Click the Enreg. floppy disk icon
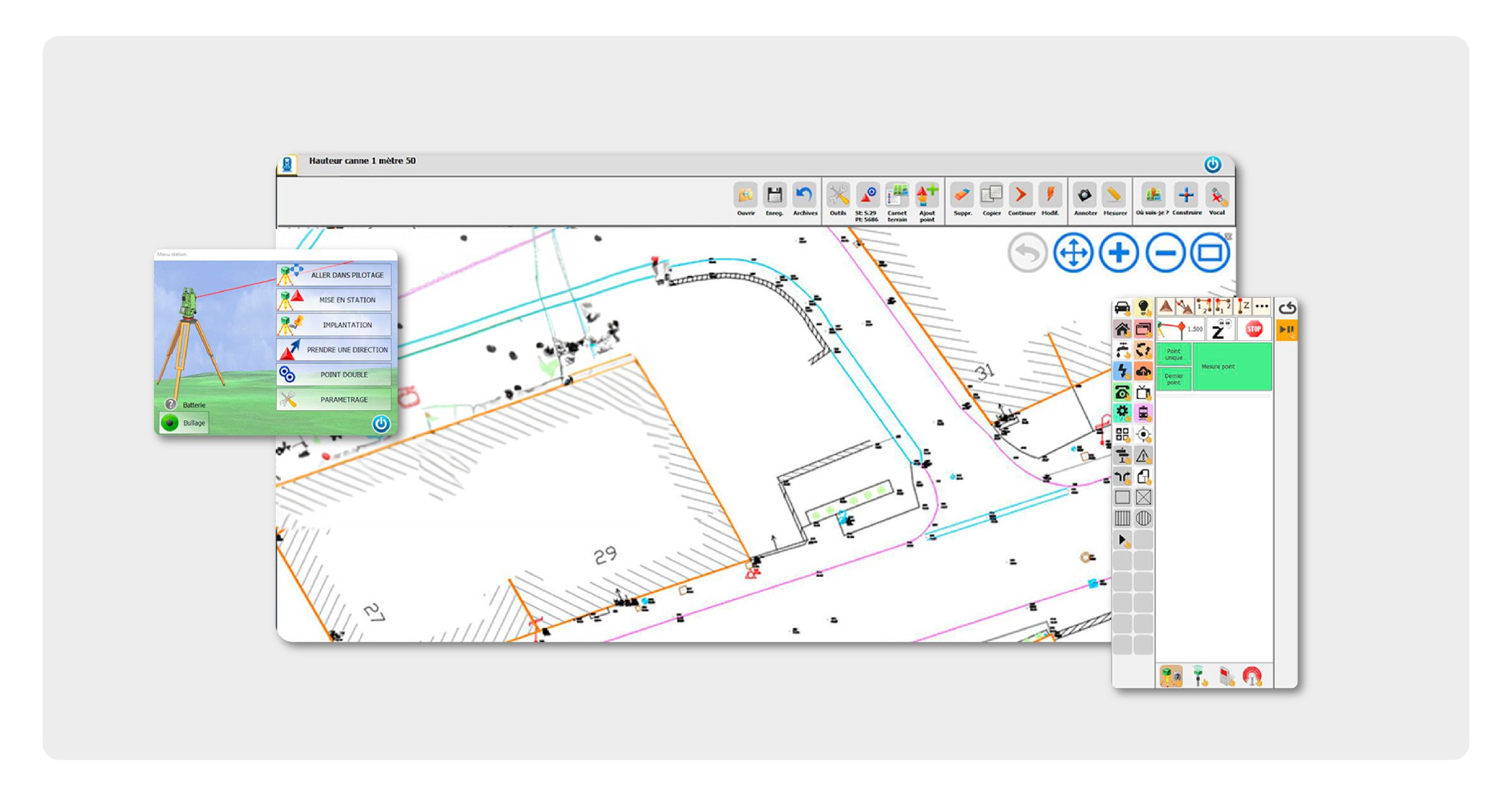Viewport: 1512px width, 796px height. (x=774, y=196)
